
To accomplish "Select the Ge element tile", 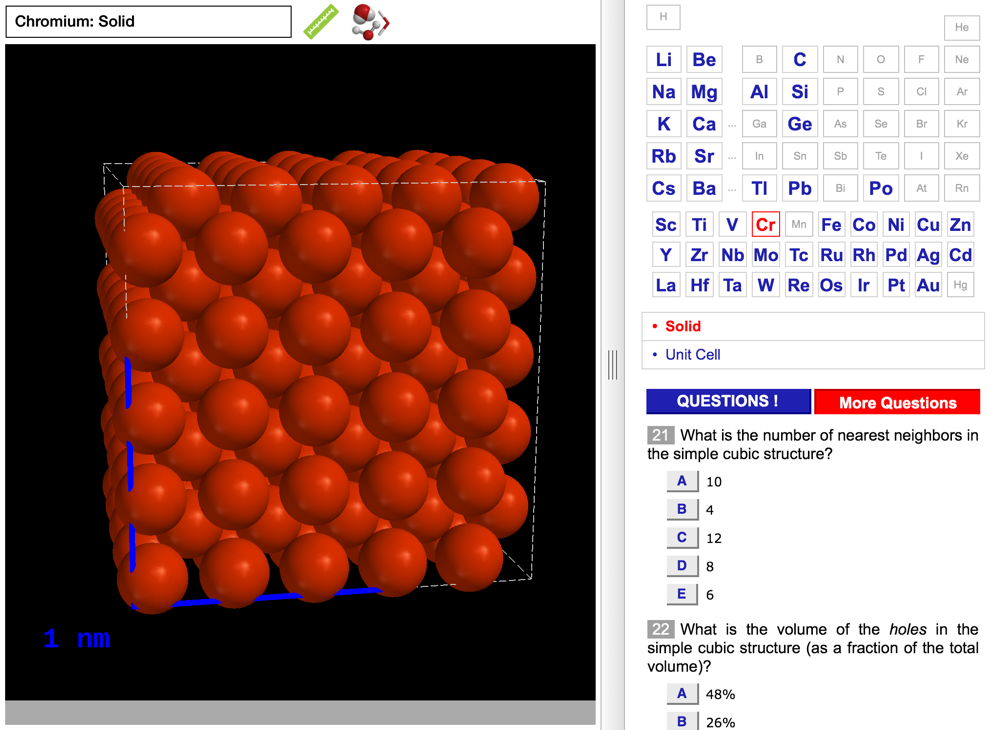I will (x=799, y=124).
